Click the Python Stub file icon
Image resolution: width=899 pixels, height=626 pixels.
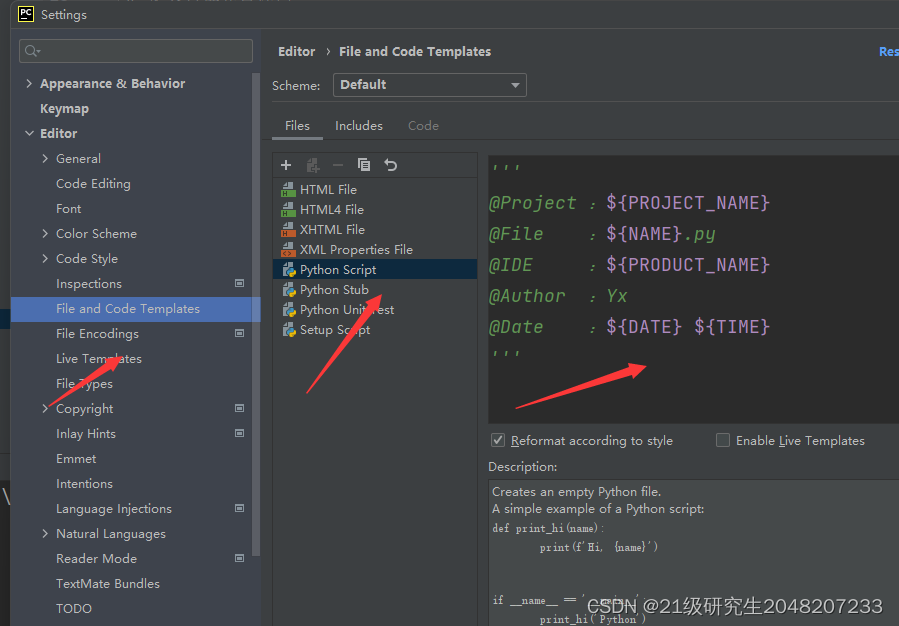click(289, 289)
